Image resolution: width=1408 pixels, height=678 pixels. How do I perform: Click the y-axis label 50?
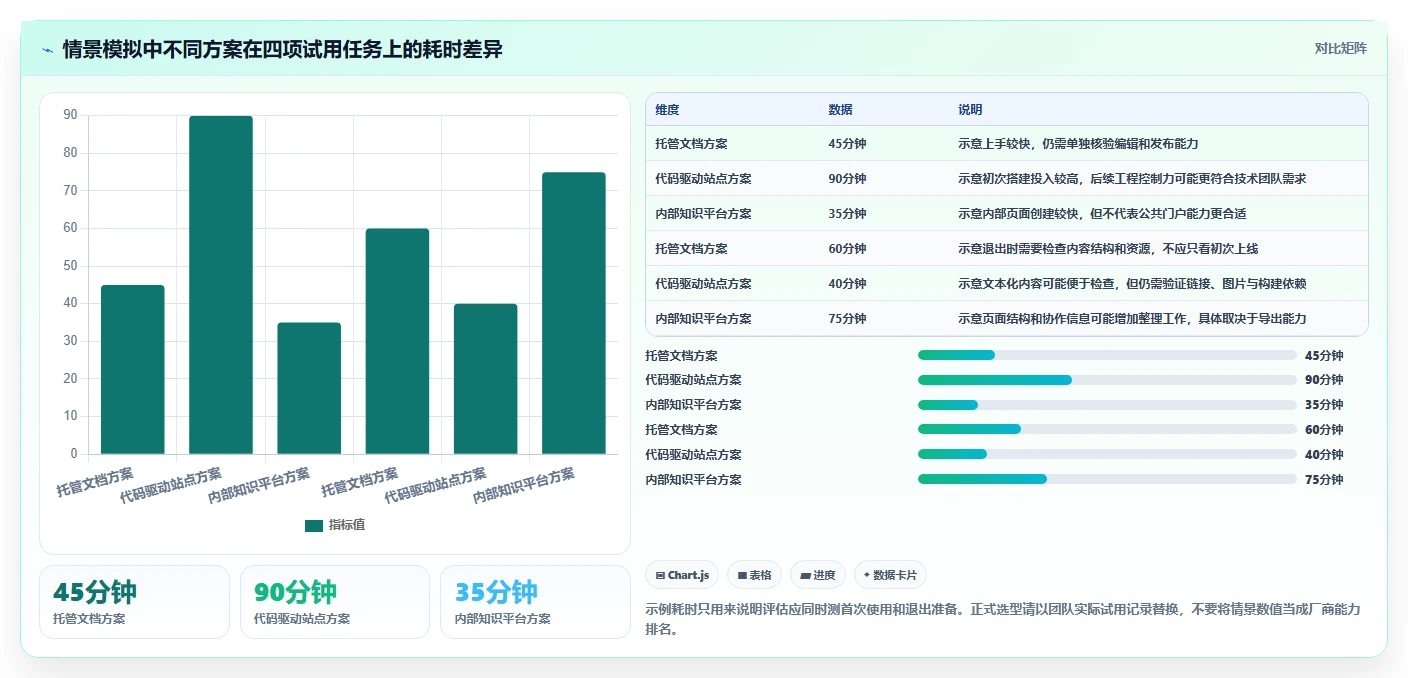pos(70,266)
